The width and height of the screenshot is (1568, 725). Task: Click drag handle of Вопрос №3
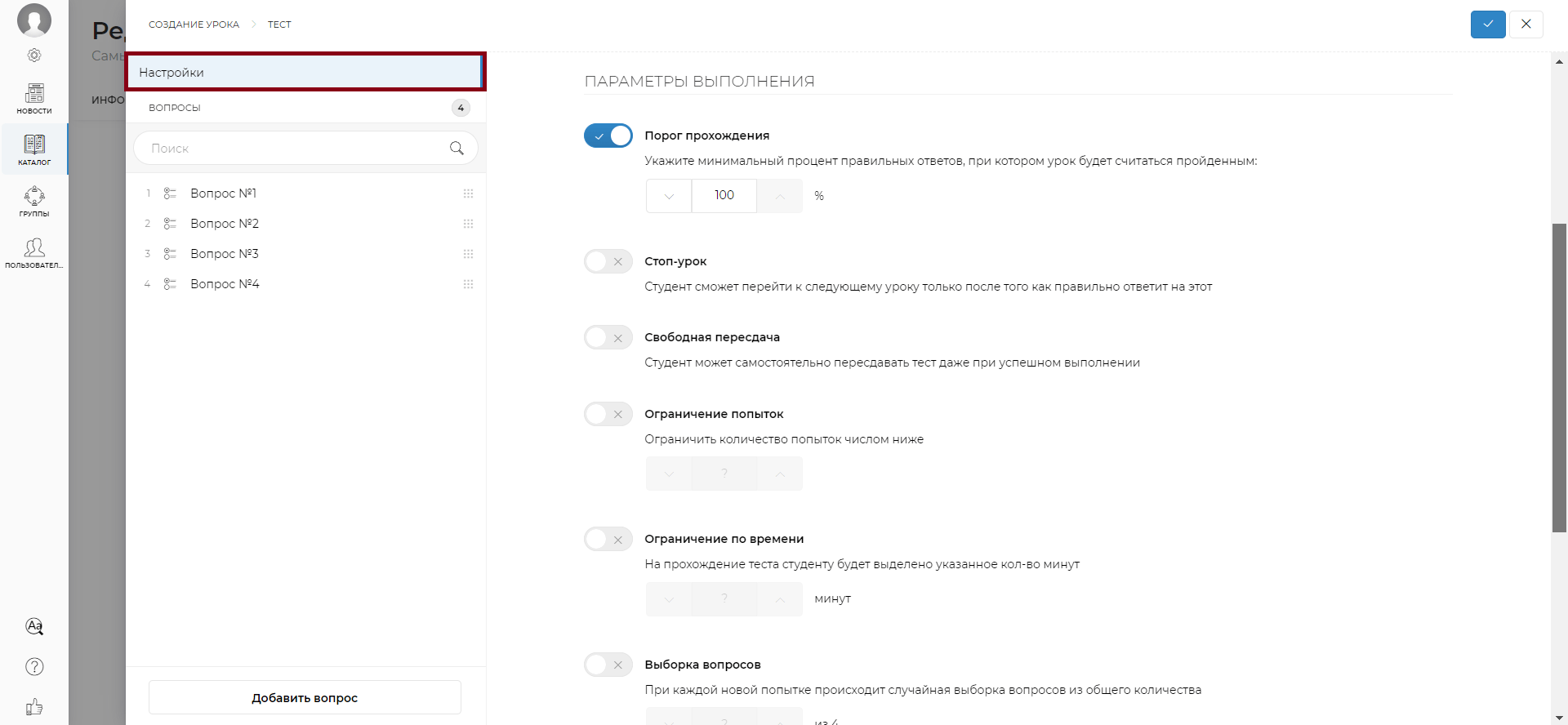[x=468, y=254]
